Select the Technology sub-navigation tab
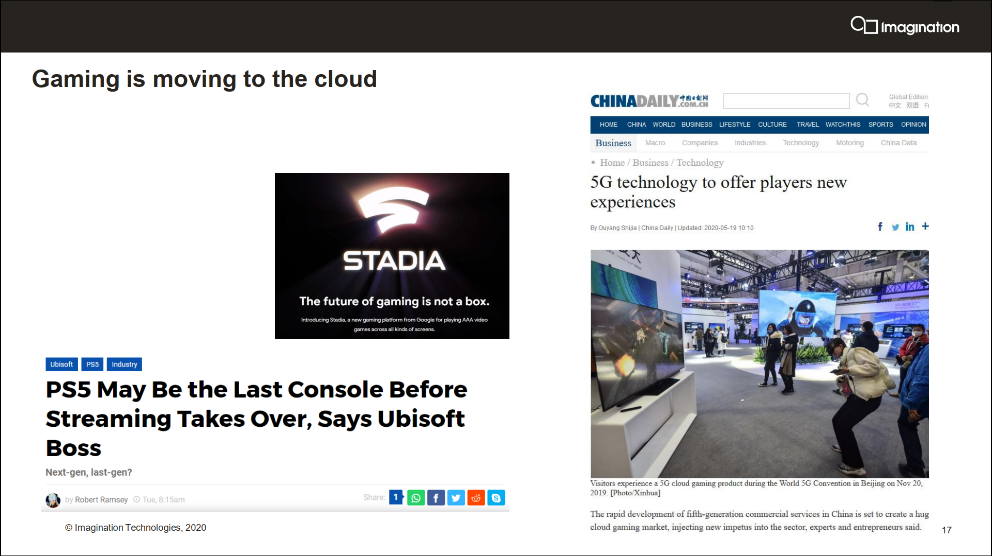The height and width of the screenshot is (556, 992). 801,143
